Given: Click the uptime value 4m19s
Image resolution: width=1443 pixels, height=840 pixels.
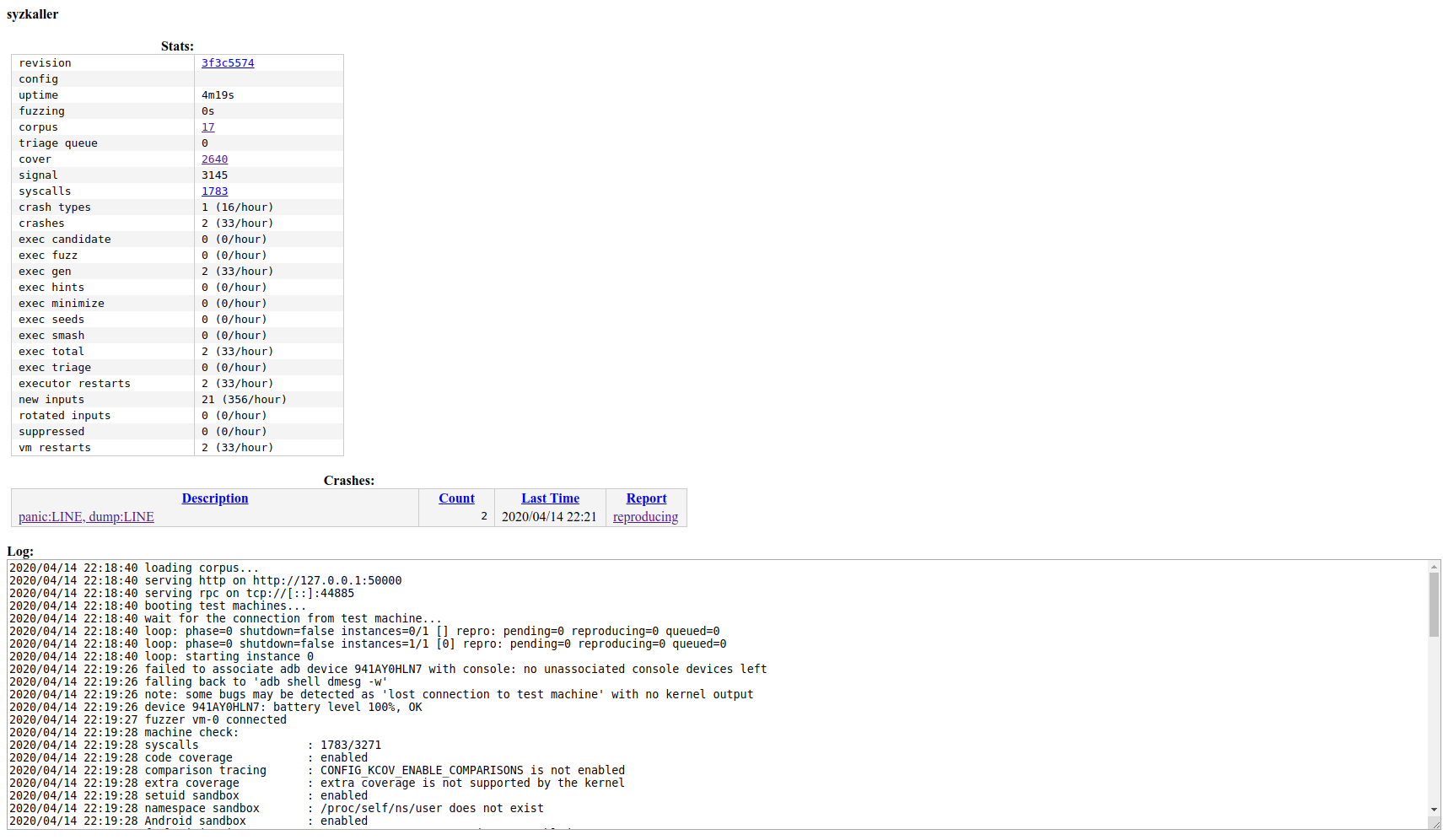Looking at the screenshot, I should 218,95.
